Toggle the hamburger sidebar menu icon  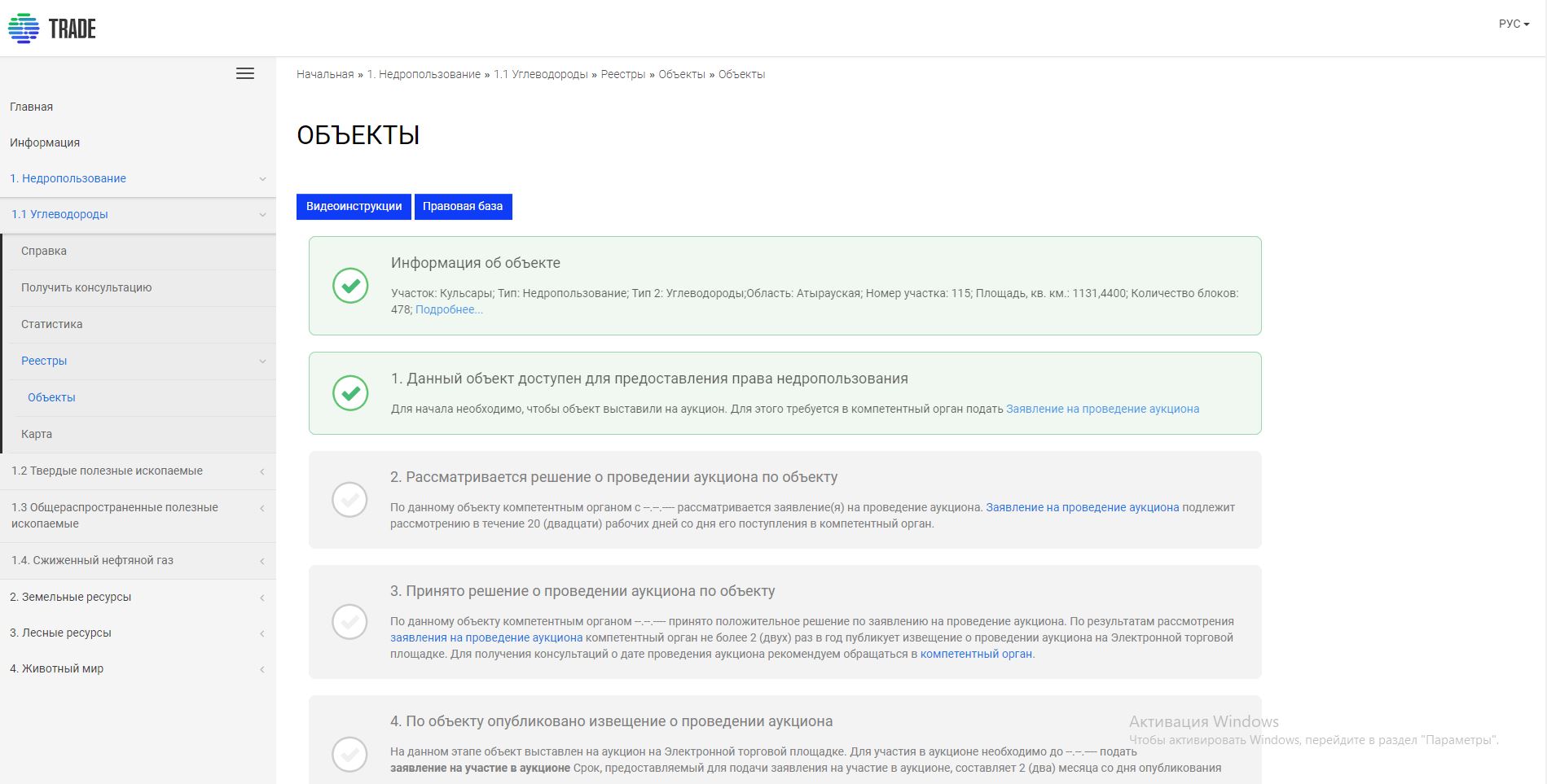(x=245, y=74)
